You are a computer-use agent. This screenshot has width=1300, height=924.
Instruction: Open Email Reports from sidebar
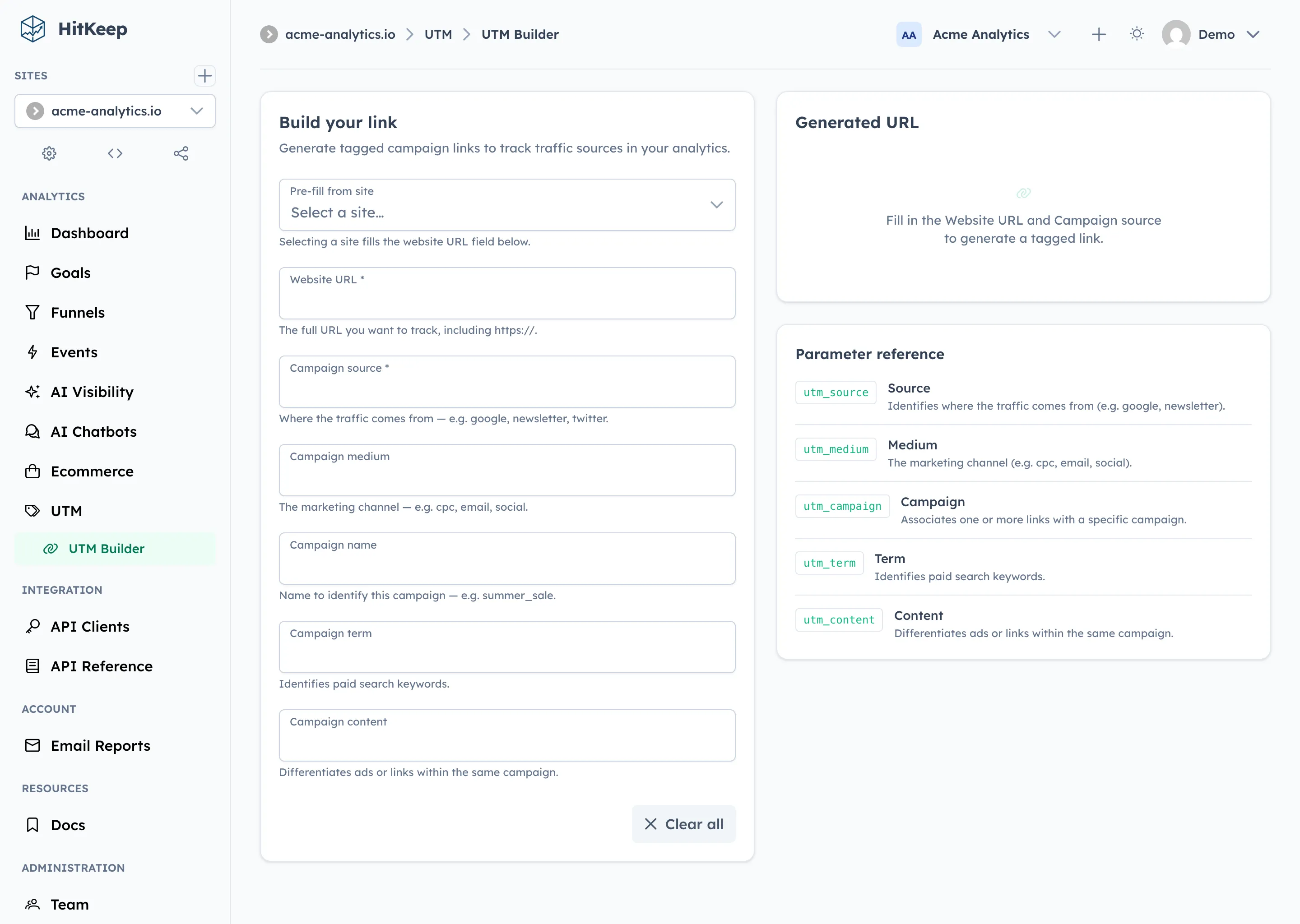[100, 745]
